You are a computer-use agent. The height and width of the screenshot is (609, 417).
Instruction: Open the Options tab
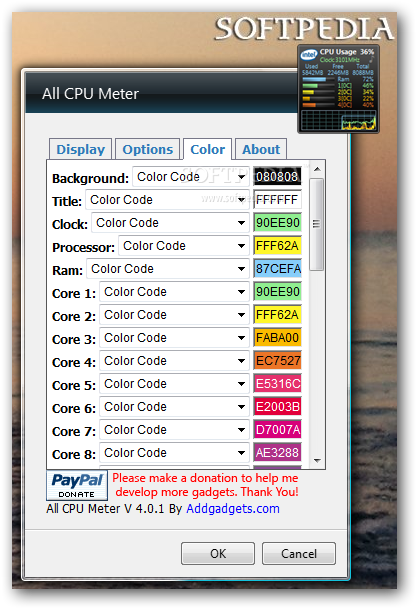(x=148, y=149)
